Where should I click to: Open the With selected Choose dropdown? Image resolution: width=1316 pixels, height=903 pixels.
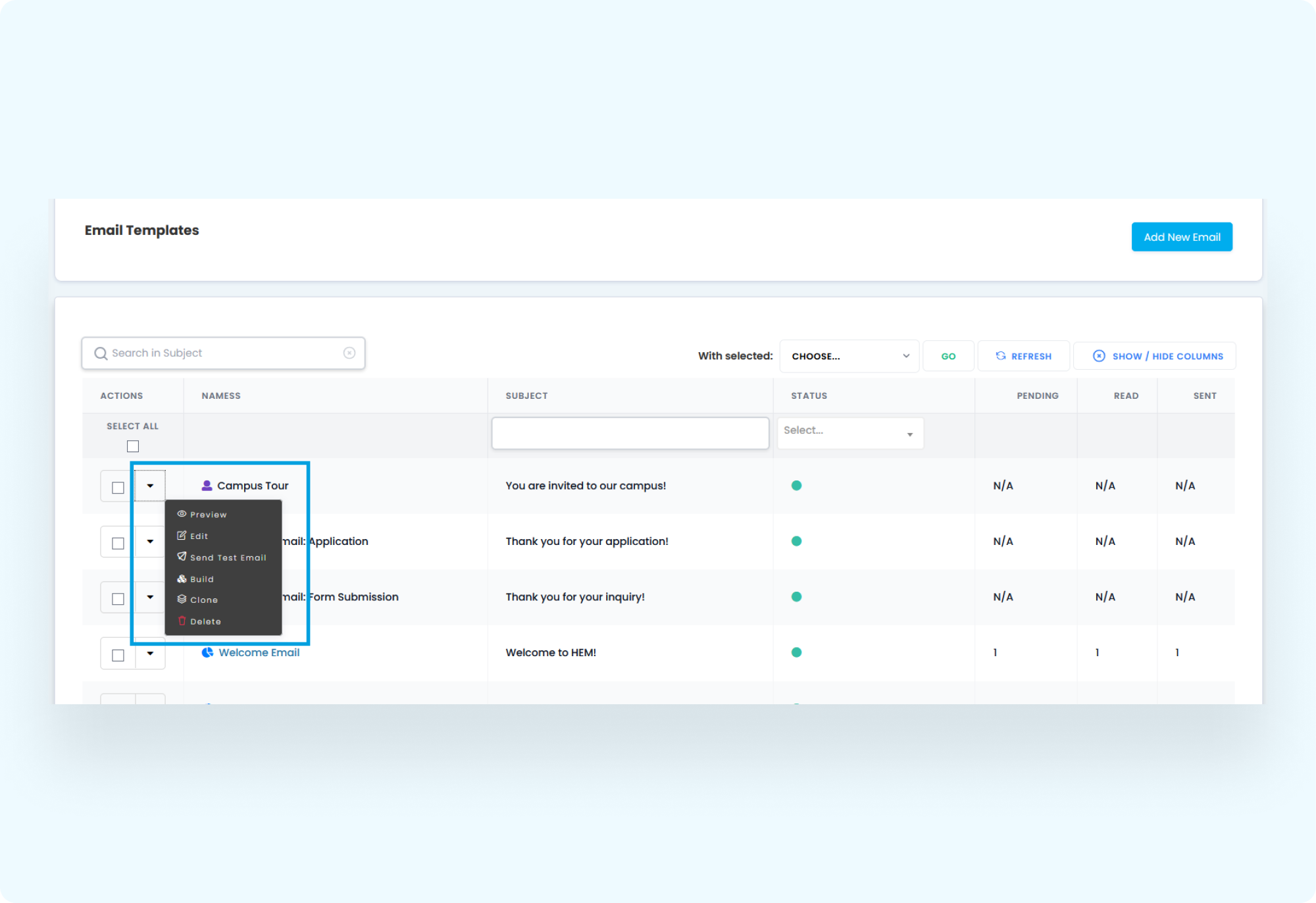(x=849, y=356)
